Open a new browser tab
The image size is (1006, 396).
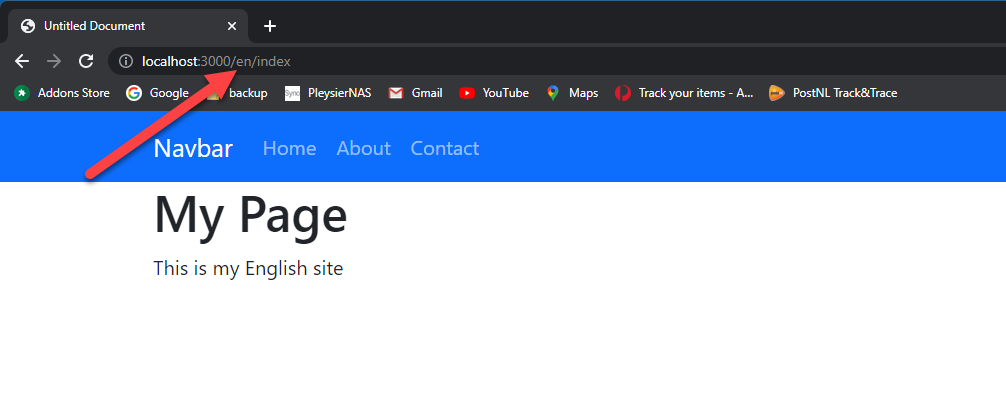click(270, 26)
